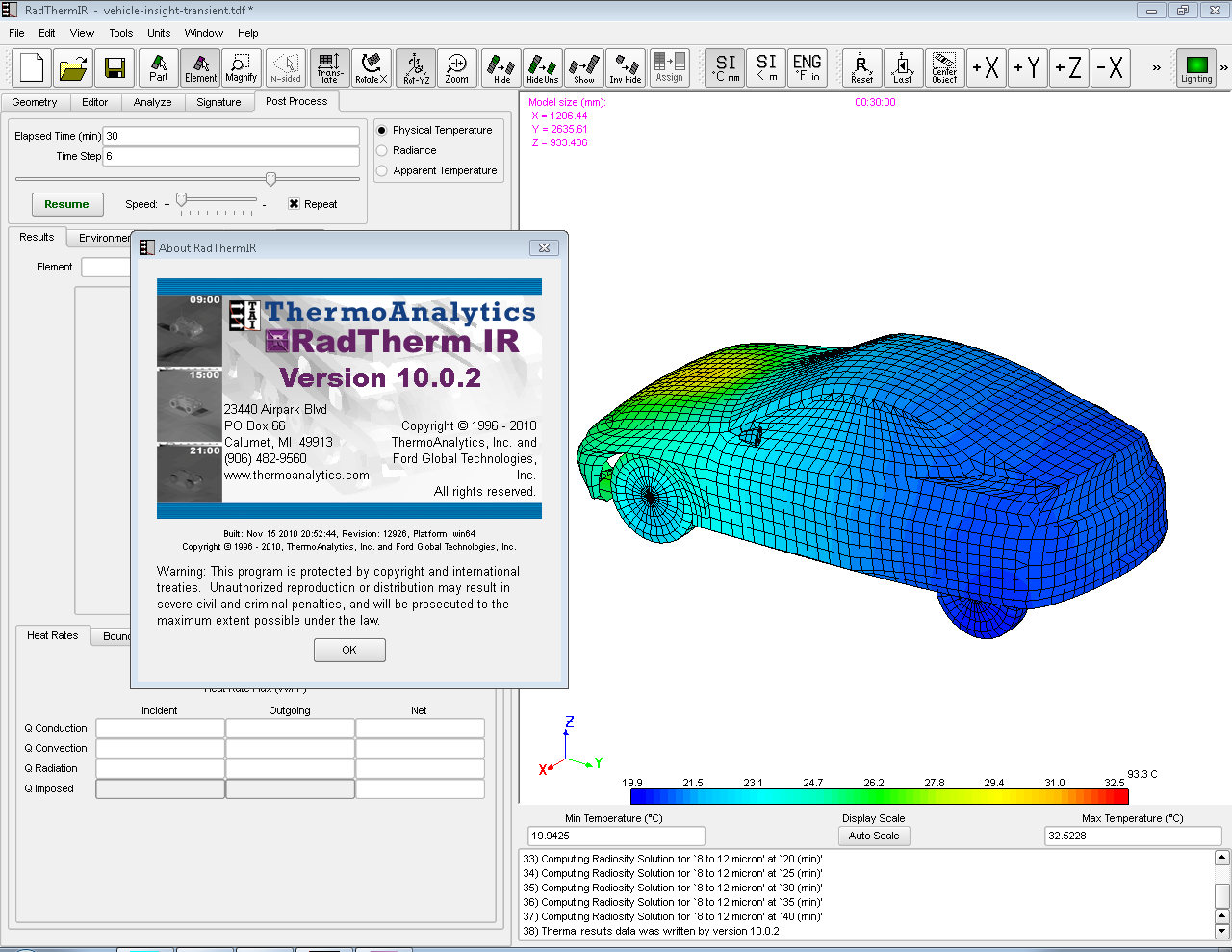Expand the overflow chevron after Lighting
The image size is (1232, 952).
(1224, 68)
